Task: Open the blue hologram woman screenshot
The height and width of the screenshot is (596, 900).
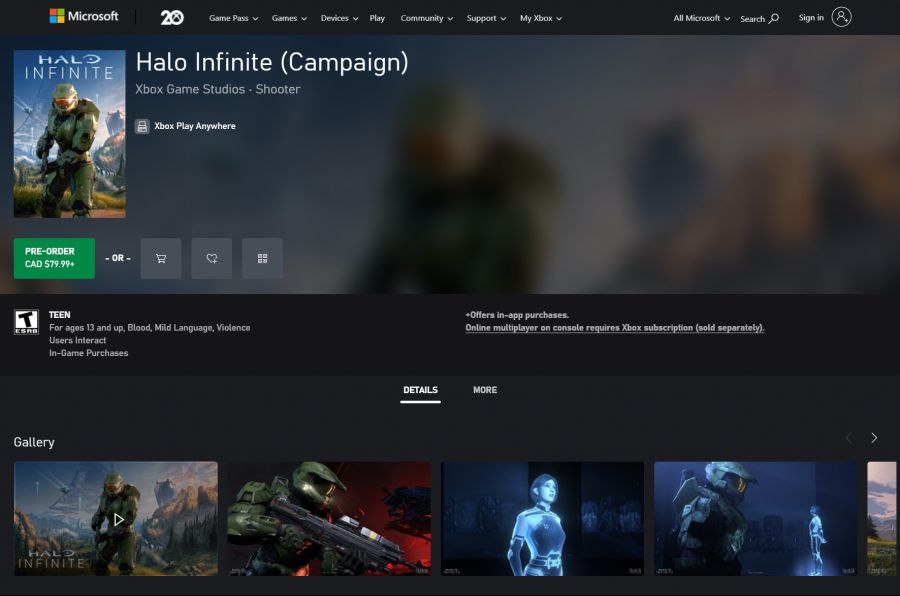Action: click(x=542, y=518)
